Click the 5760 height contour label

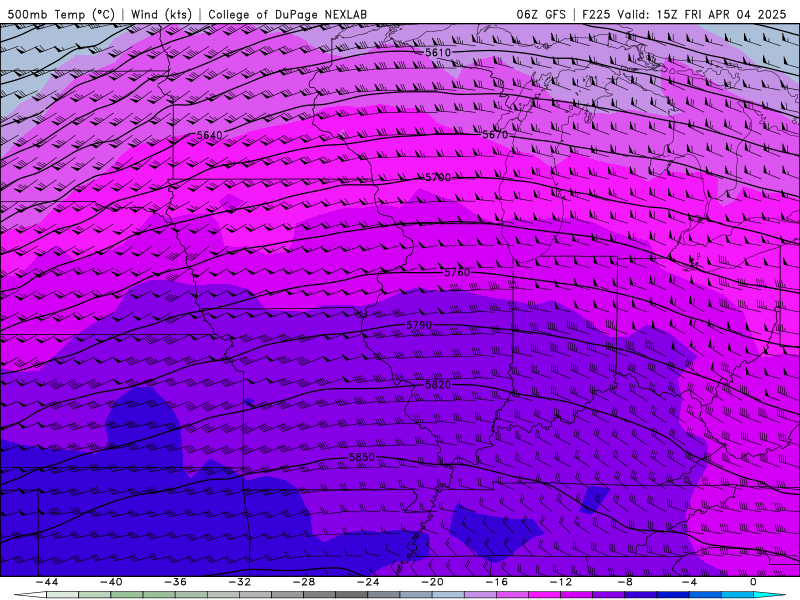[457, 272]
